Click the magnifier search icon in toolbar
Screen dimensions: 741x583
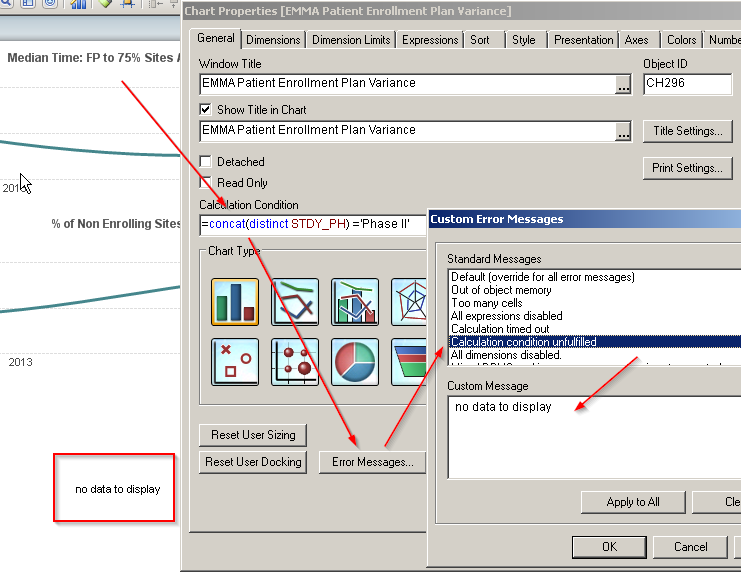(x=7, y=4)
